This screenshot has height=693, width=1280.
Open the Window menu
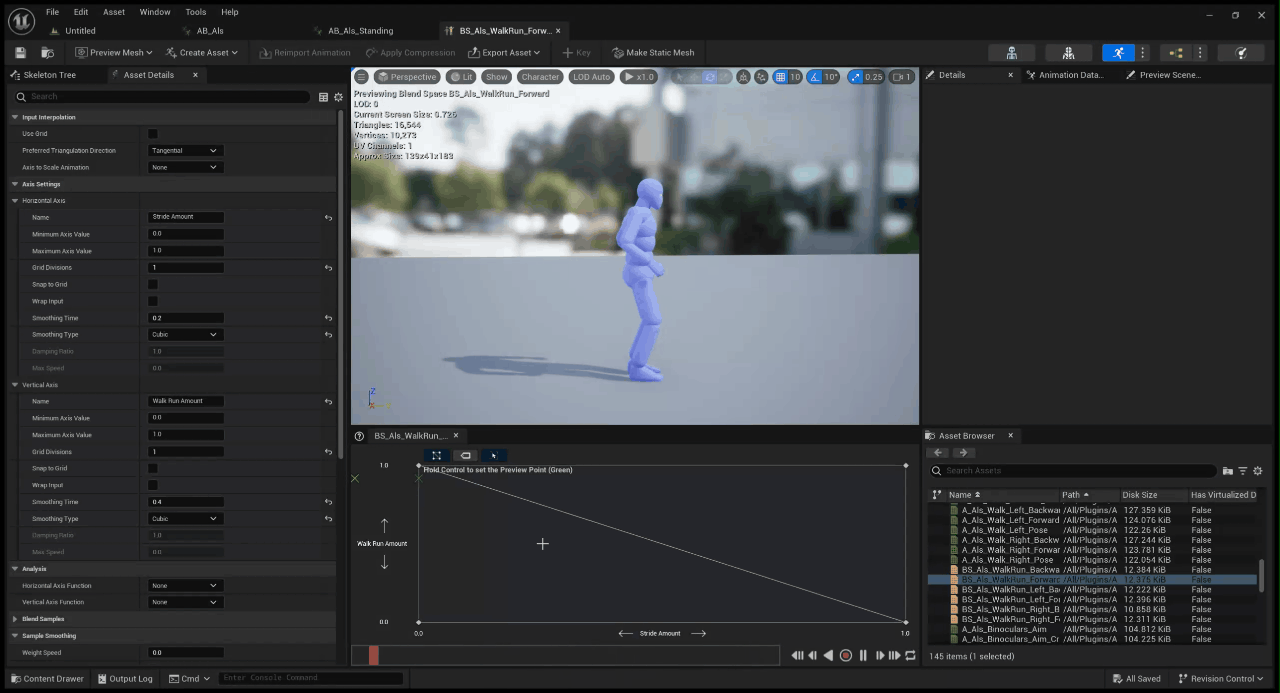pyautogui.click(x=154, y=12)
